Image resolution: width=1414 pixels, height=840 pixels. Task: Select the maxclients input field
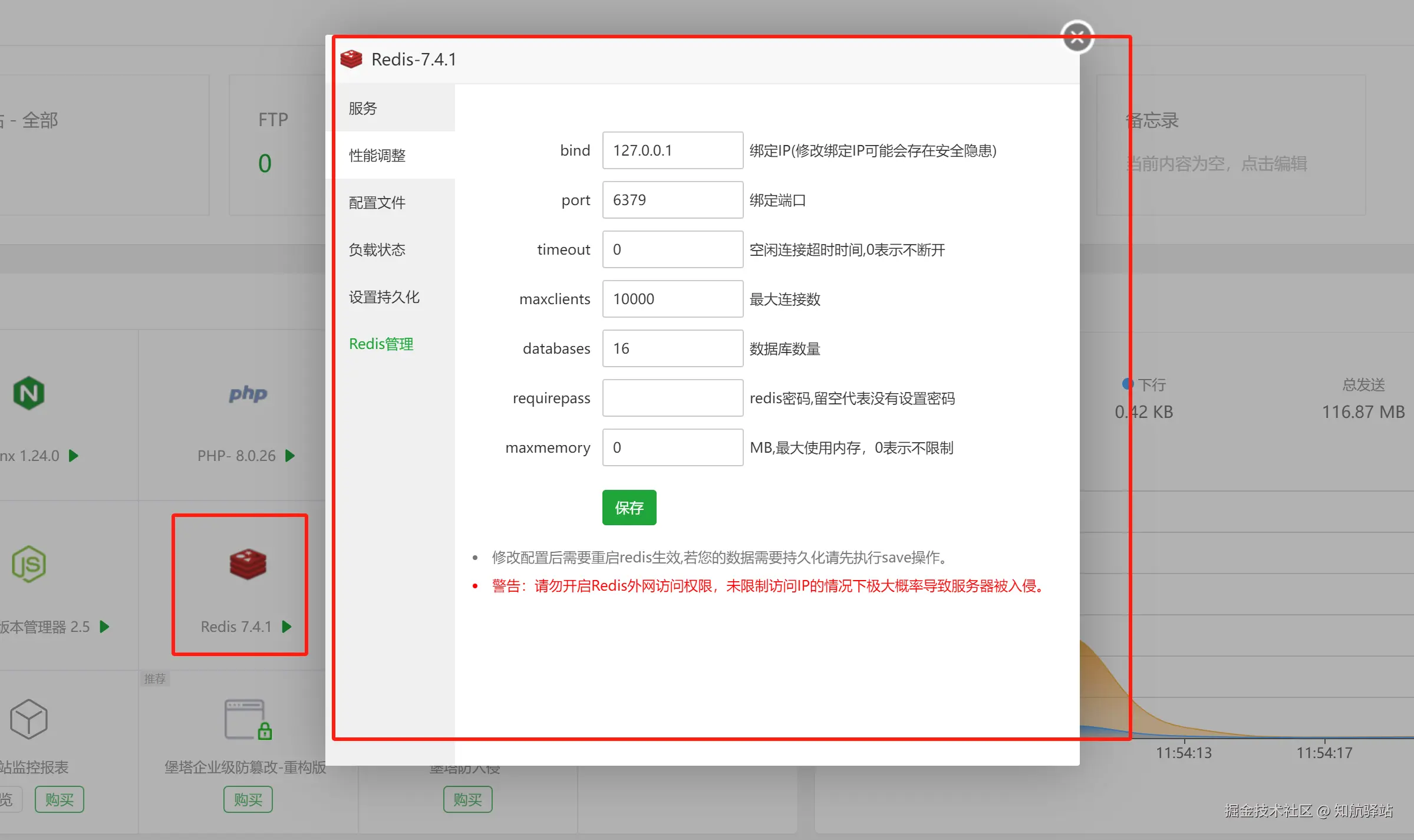pos(673,299)
